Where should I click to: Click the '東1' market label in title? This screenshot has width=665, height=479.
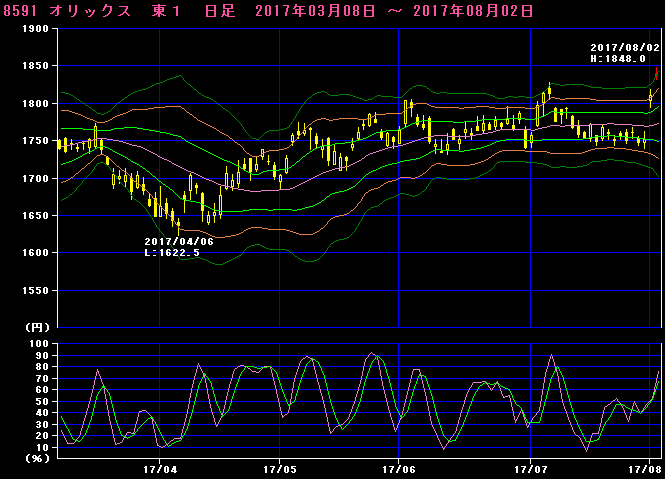point(167,11)
